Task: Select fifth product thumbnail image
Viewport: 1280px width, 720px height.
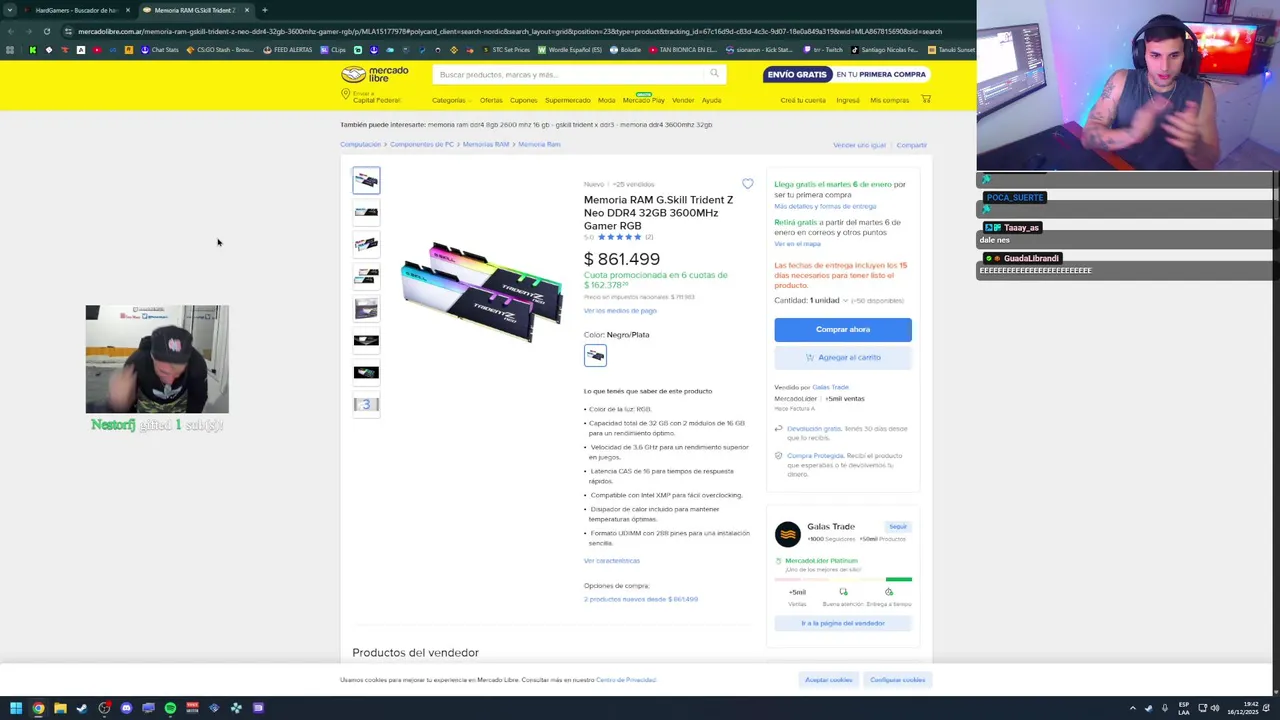Action: click(x=366, y=308)
